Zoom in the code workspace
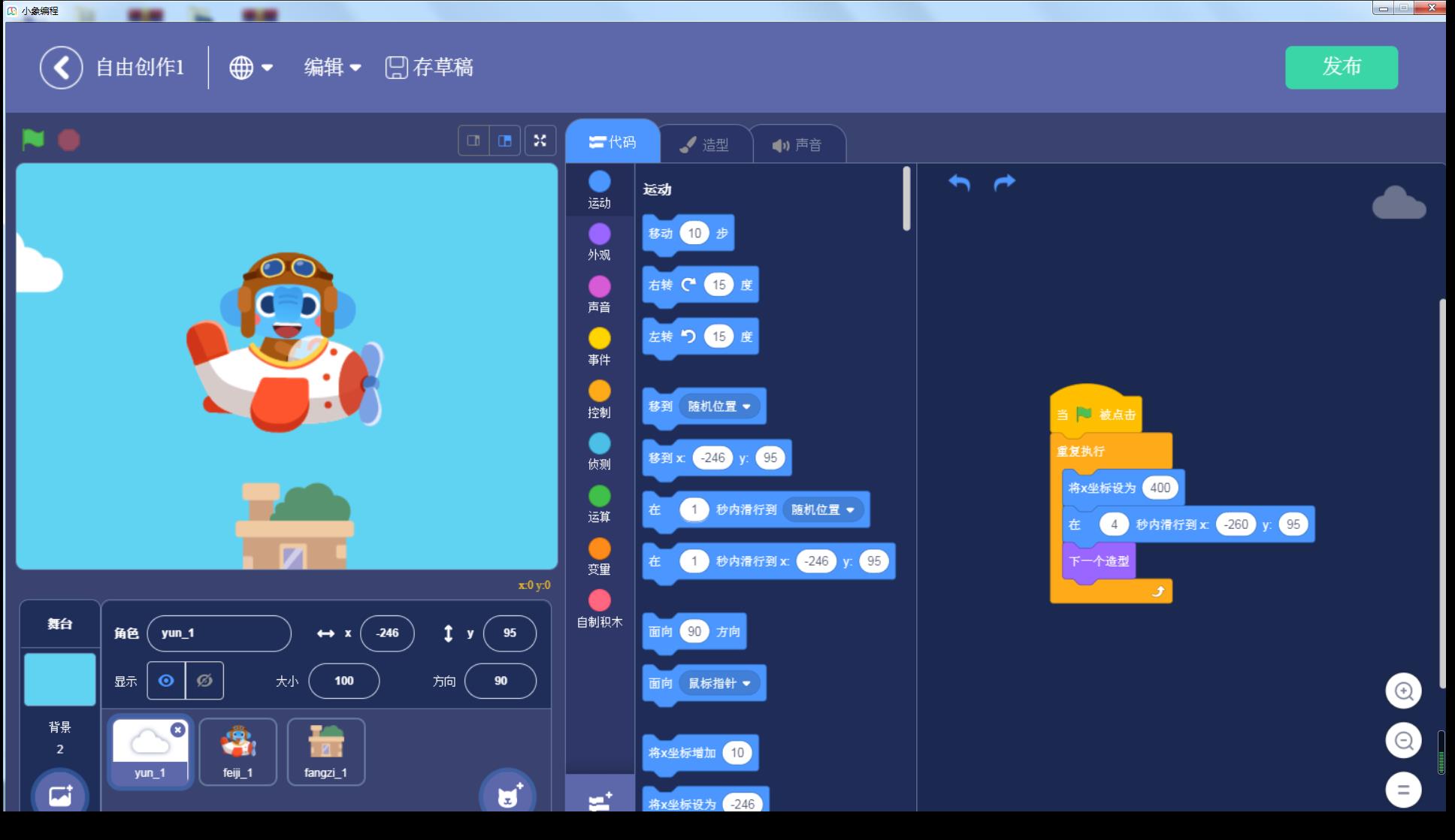Screen dimensions: 1455x840 pos(1403,691)
